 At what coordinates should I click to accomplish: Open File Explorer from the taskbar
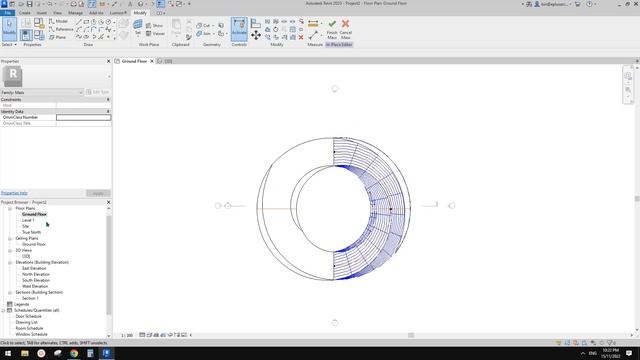click(25, 353)
